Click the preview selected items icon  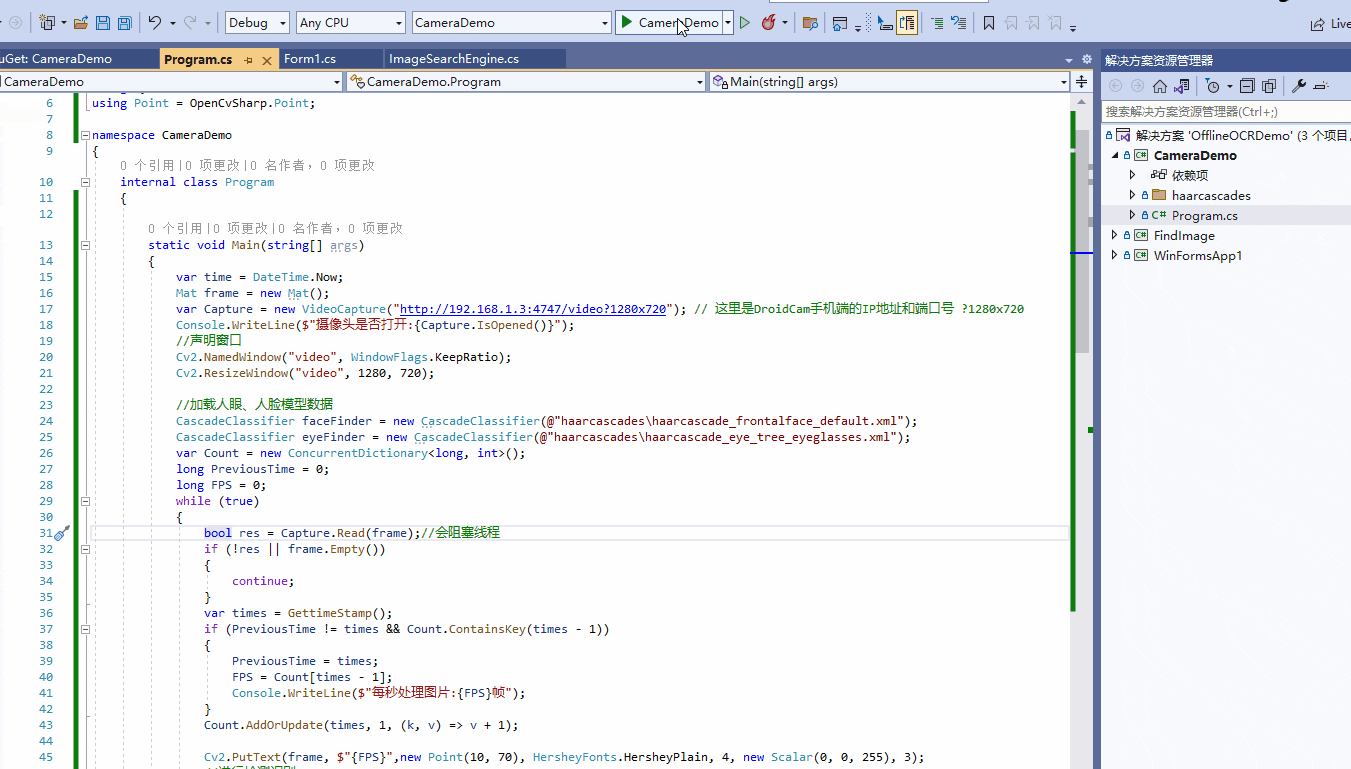(1321, 86)
